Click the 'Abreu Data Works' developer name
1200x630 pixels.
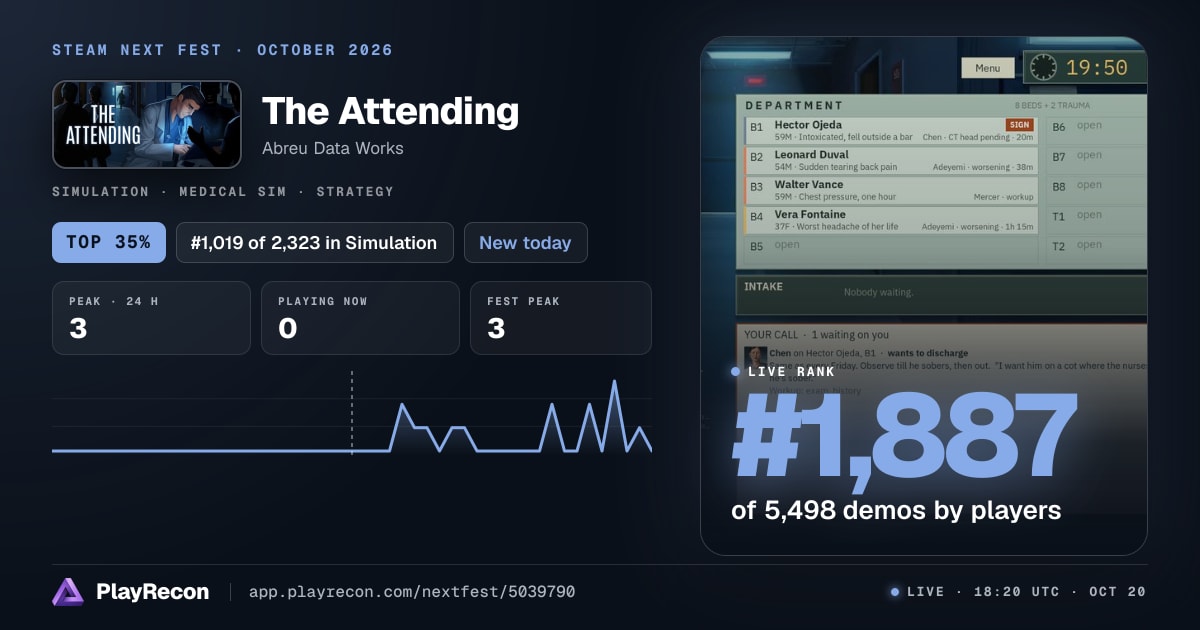click(x=333, y=148)
